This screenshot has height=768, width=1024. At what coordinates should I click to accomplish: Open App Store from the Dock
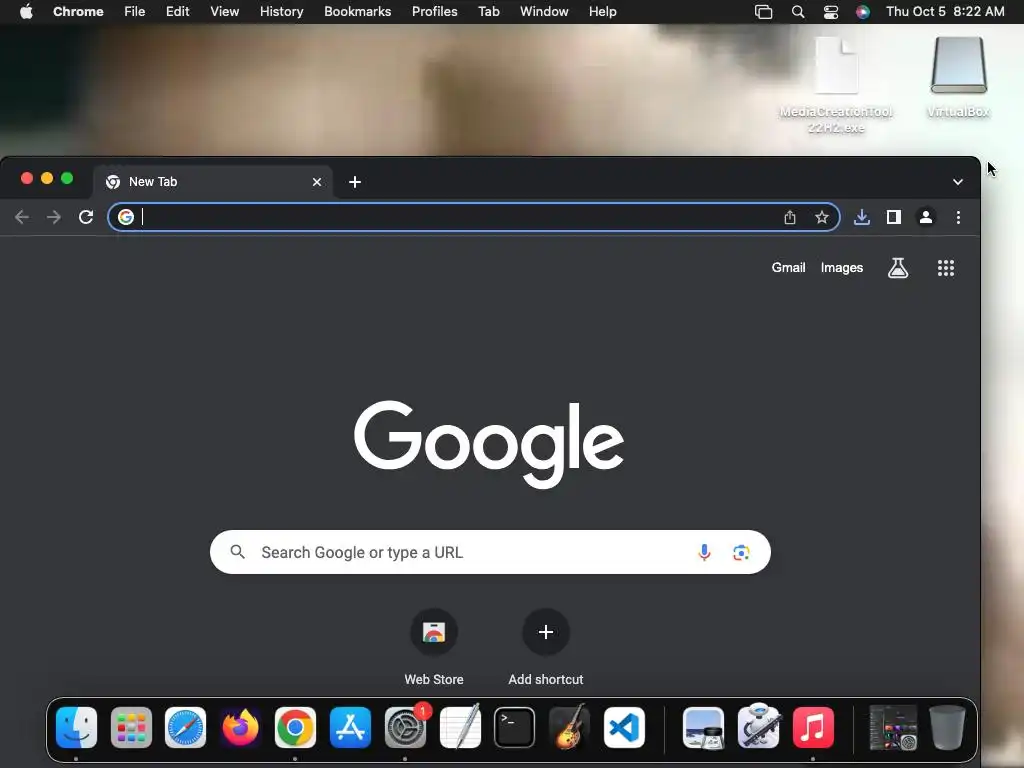click(350, 728)
